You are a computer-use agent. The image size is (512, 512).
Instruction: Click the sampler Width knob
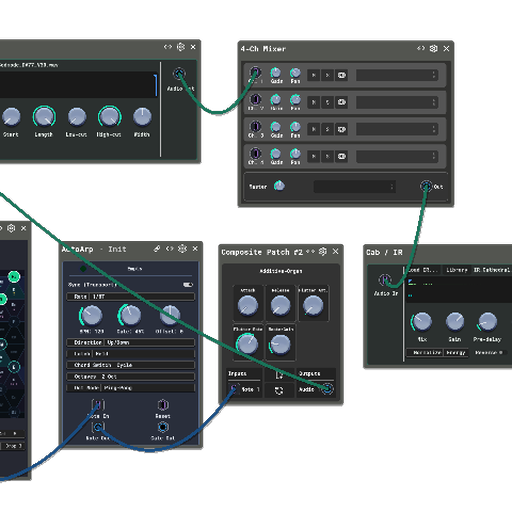pyautogui.click(x=142, y=117)
